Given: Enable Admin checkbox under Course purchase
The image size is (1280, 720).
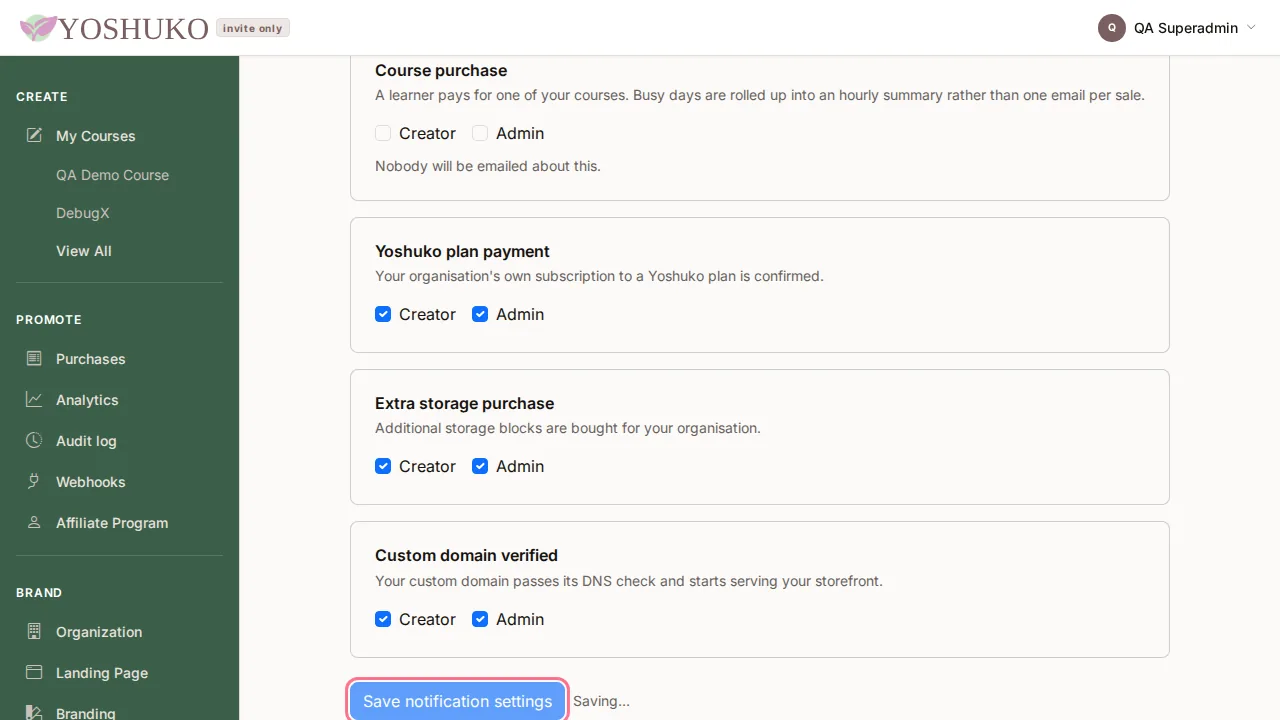Looking at the screenshot, I should point(480,133).
